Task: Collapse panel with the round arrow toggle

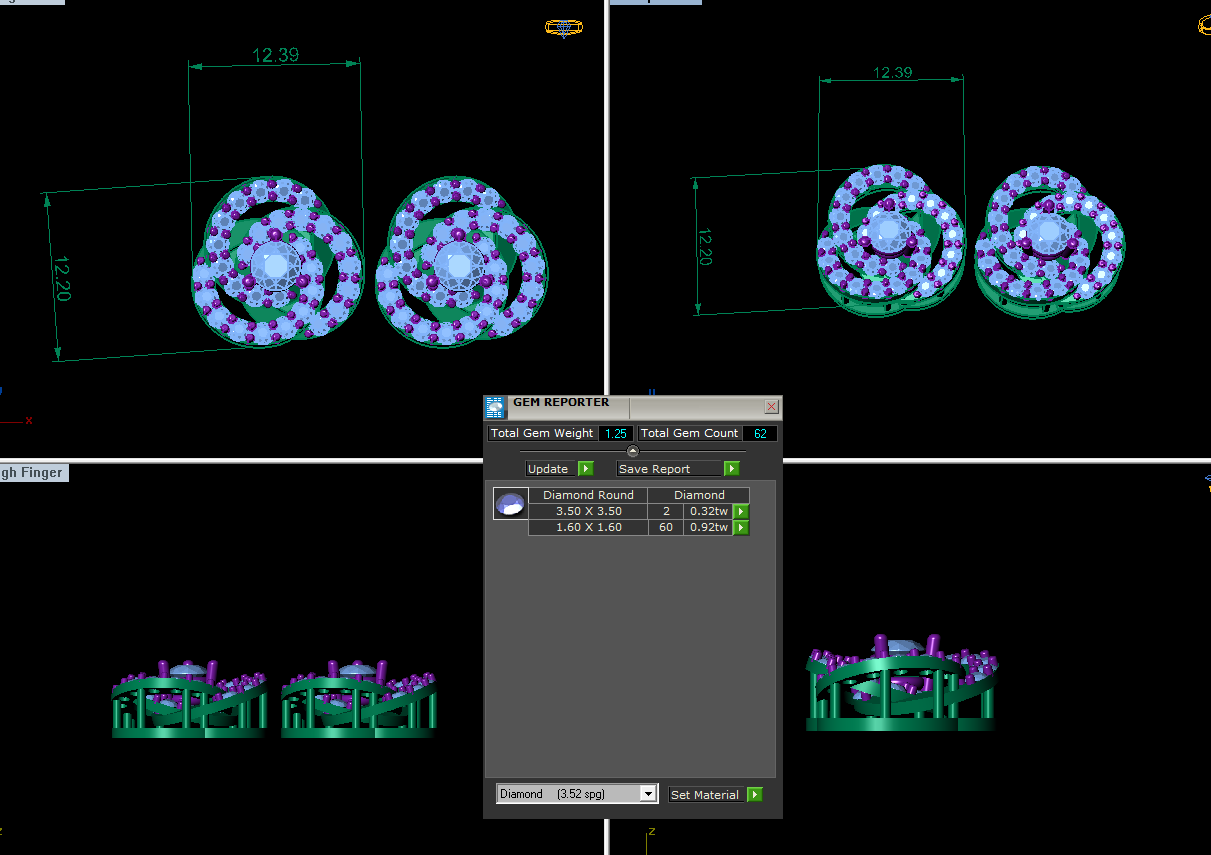Action: (633, 451)
